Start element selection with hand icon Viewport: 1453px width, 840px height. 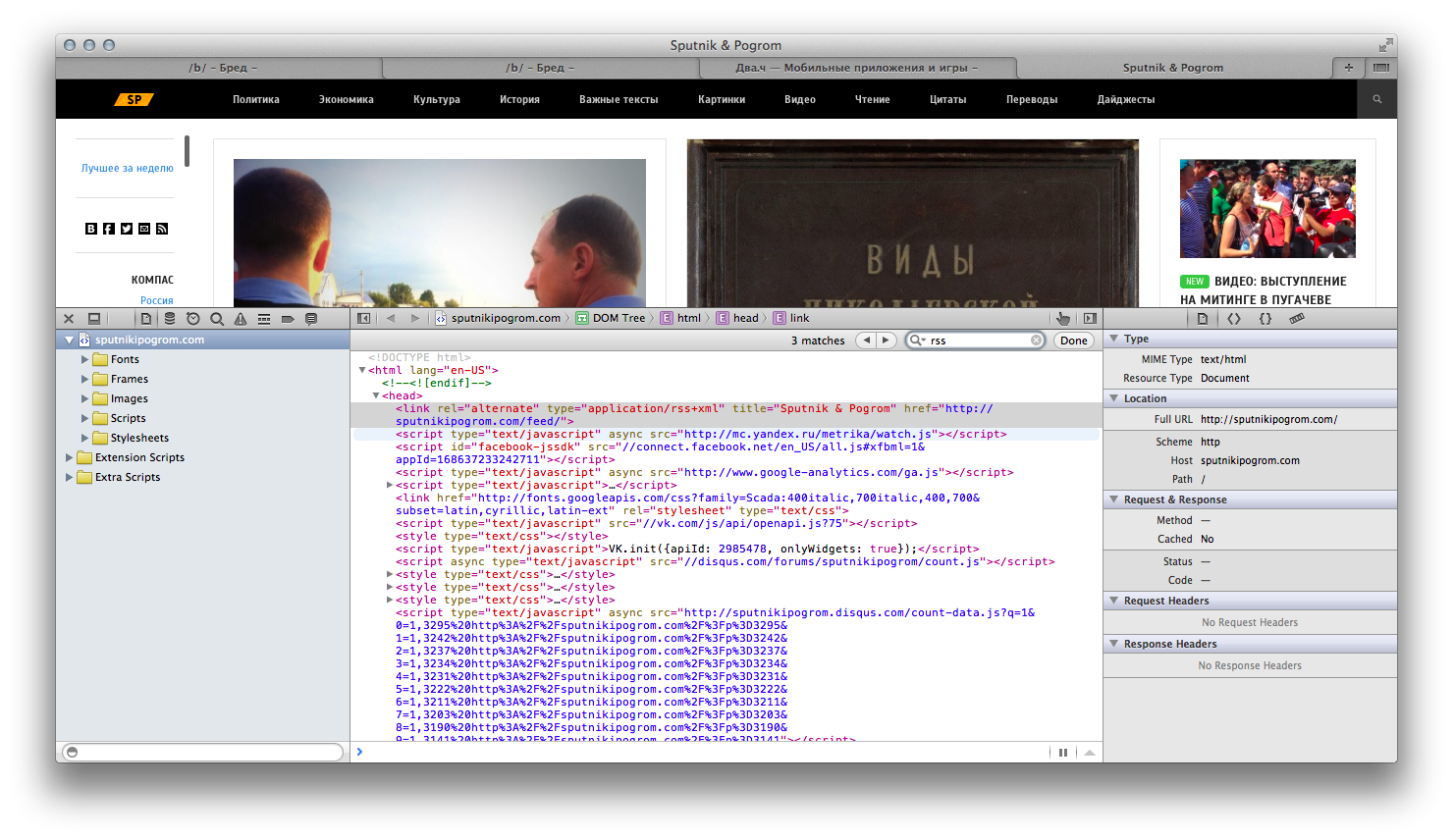[1063, 318]
